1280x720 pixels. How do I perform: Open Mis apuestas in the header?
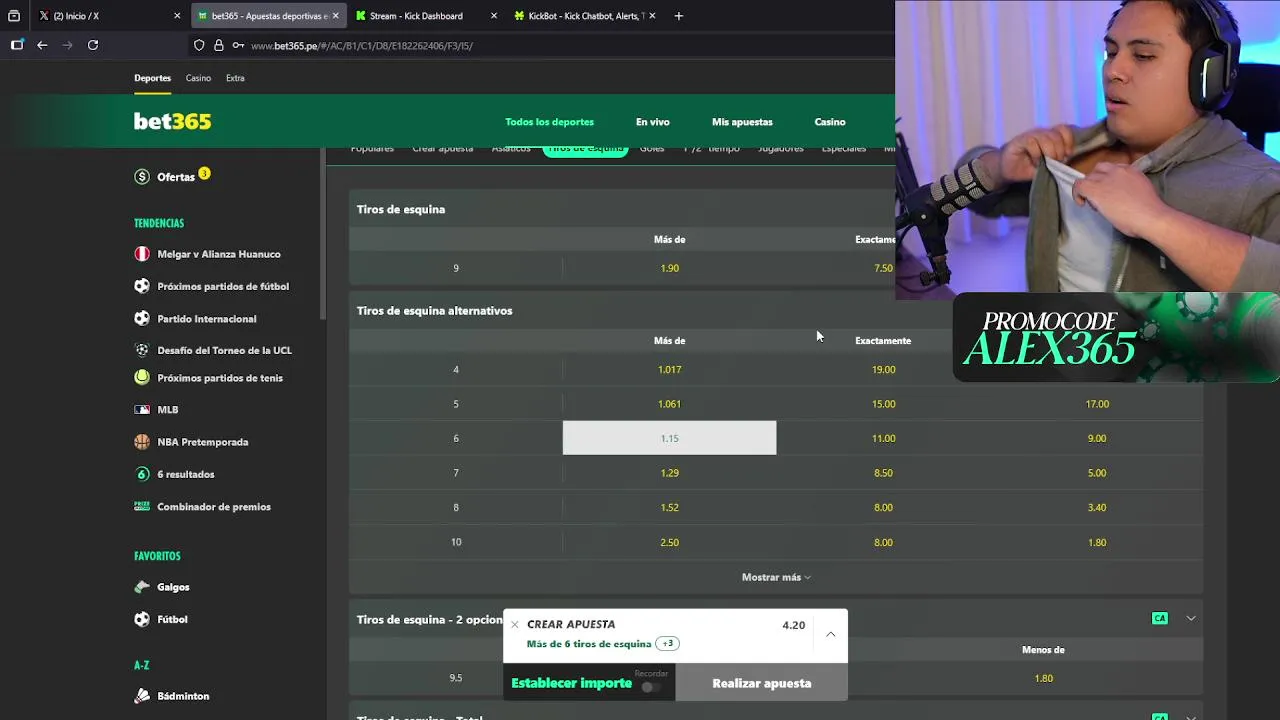(742, 122)
